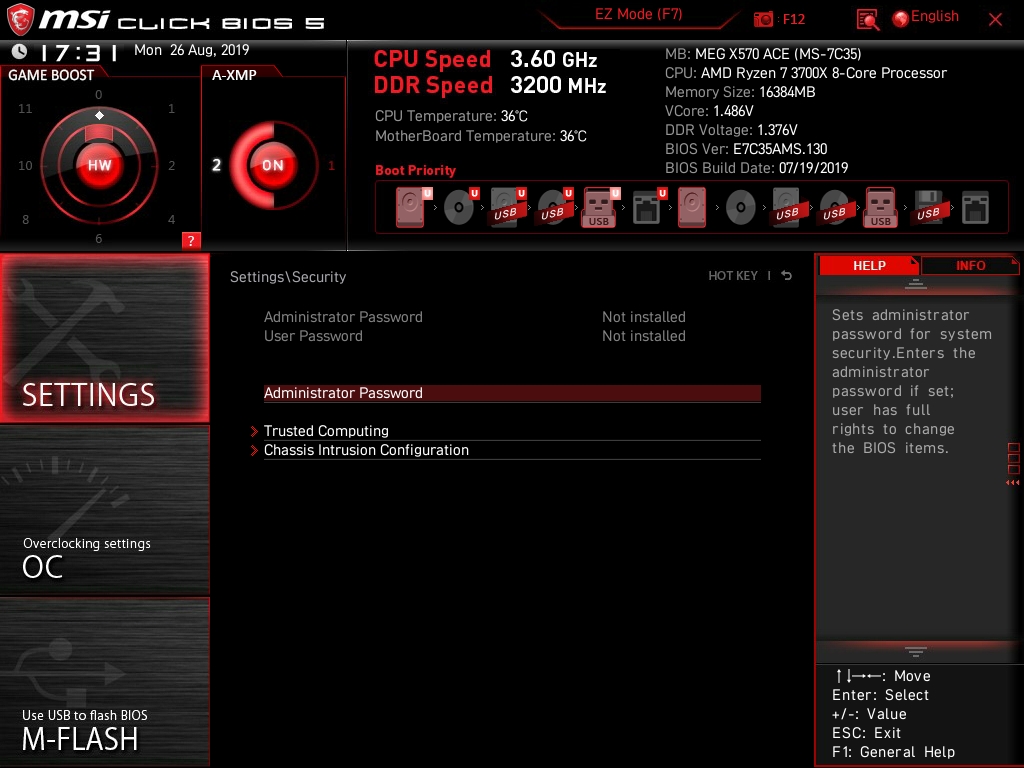Click the GAME BOOST panel title
This screenshot has height=768, width=1024.
(x=51, y=75)
